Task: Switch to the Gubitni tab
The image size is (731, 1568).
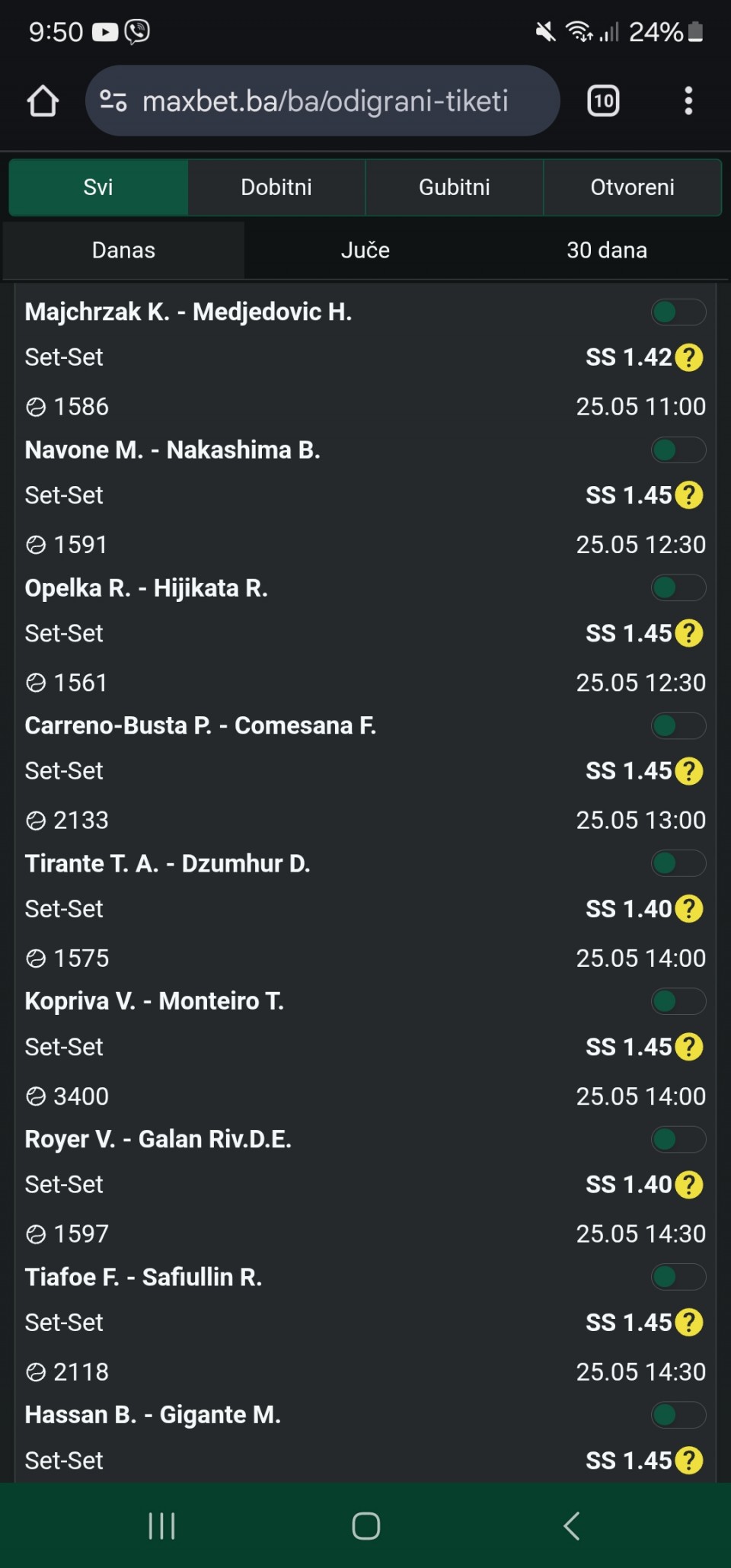Action: coord(455,187)
